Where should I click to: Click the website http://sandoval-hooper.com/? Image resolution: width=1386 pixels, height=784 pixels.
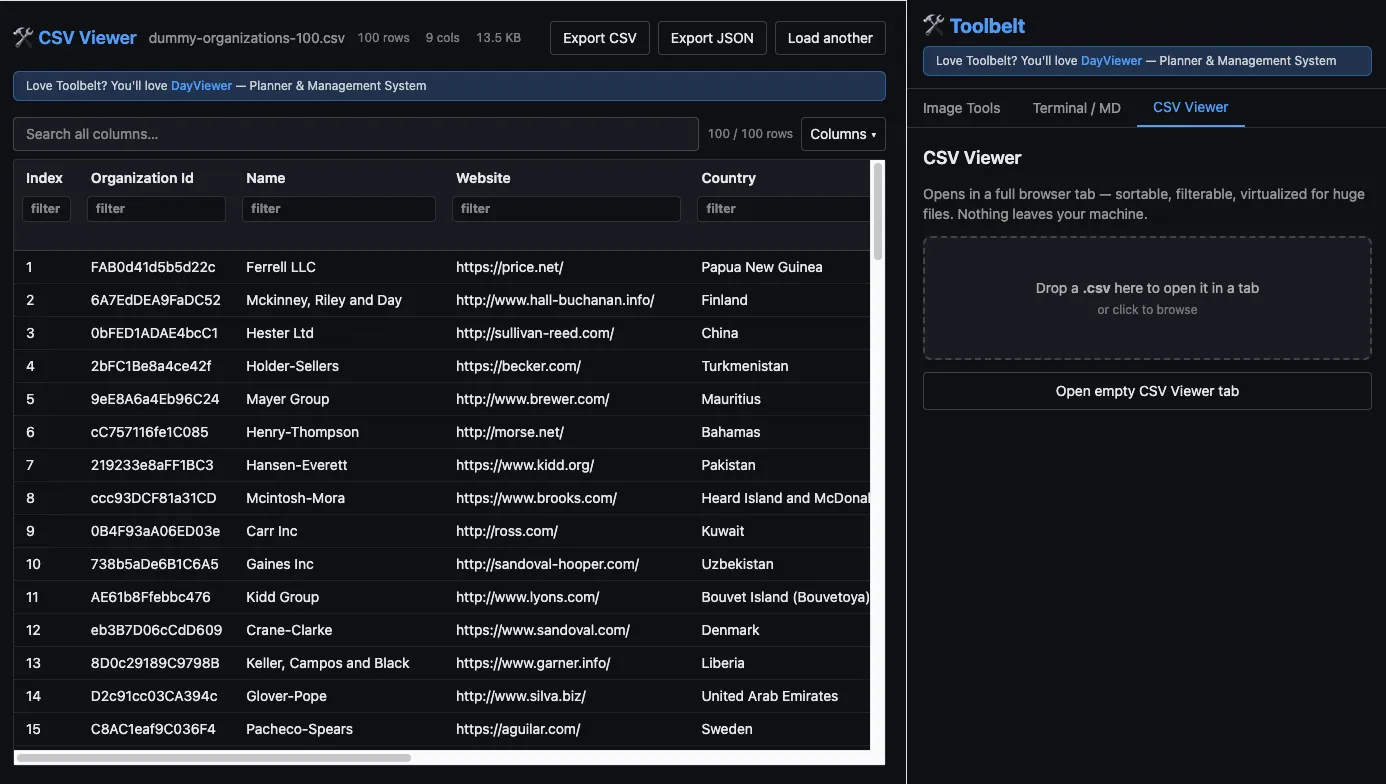point(547,564)
